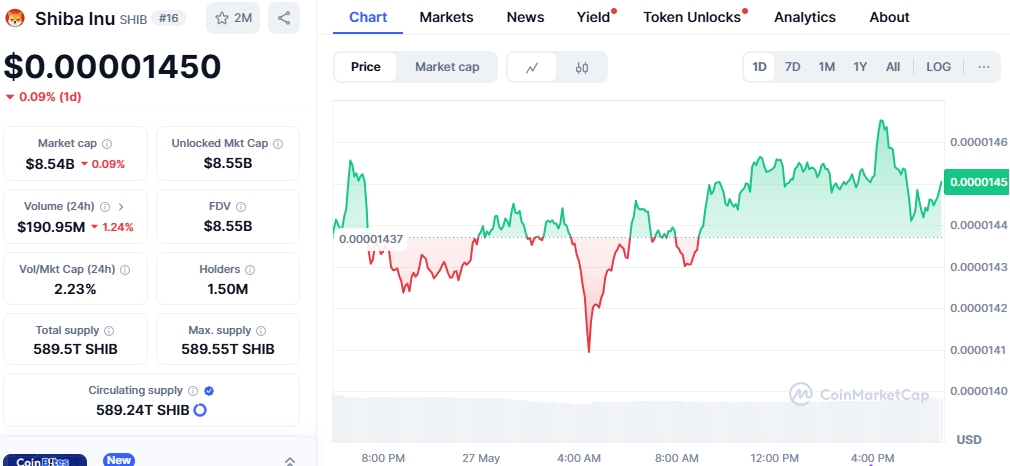The image size is (1010, 466).
Task: Click the 589.5T SHIB total supply value
Action: point(75,350)
